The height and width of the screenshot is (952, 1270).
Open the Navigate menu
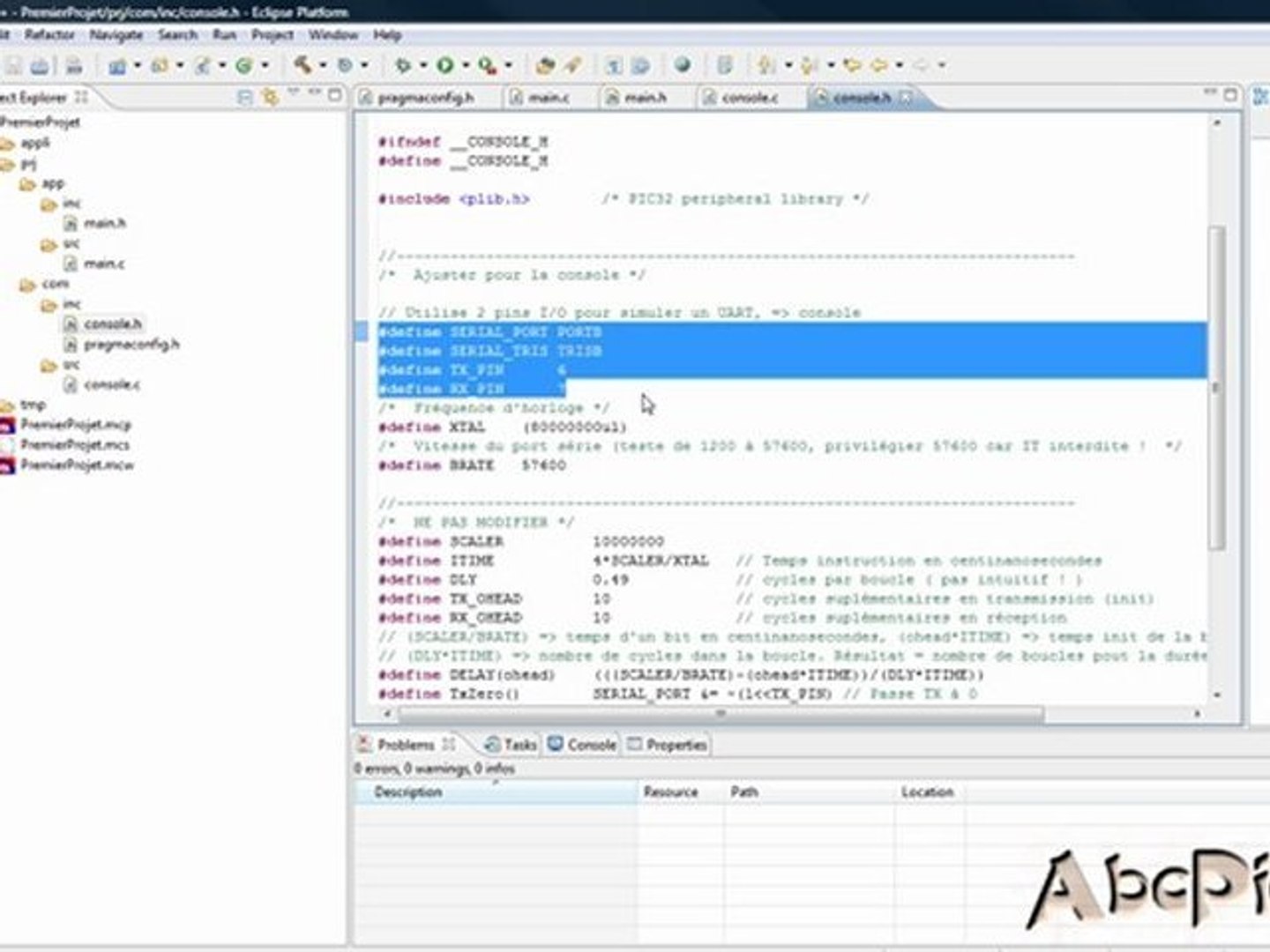[116, 34]
